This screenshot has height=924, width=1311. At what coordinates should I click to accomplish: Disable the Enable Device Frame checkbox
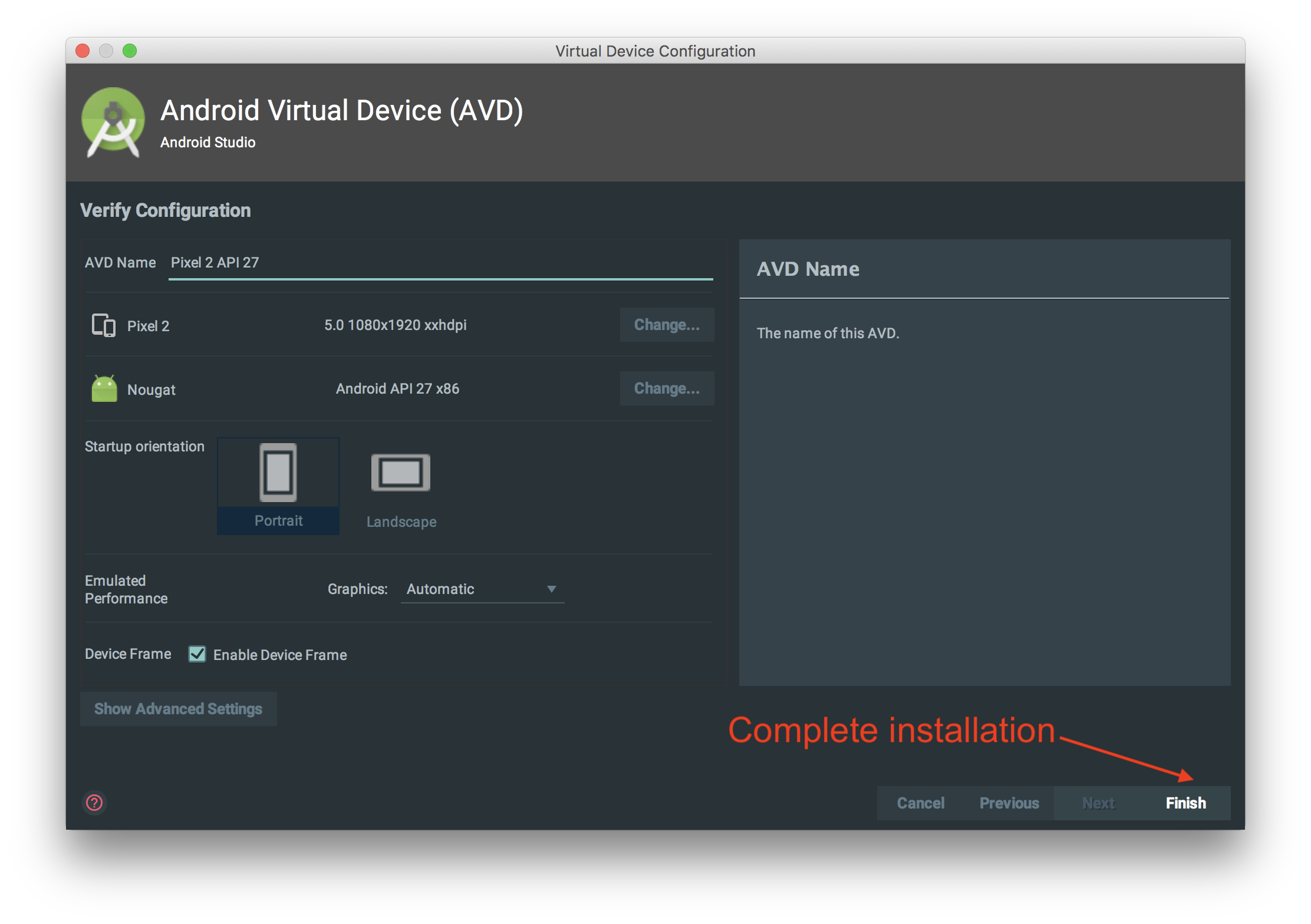197,654
